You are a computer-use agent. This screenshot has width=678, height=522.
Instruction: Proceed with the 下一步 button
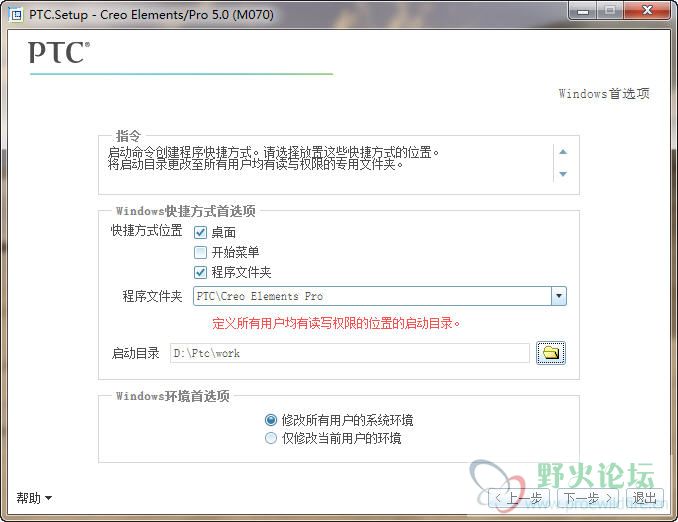click(x=588, y=498)
